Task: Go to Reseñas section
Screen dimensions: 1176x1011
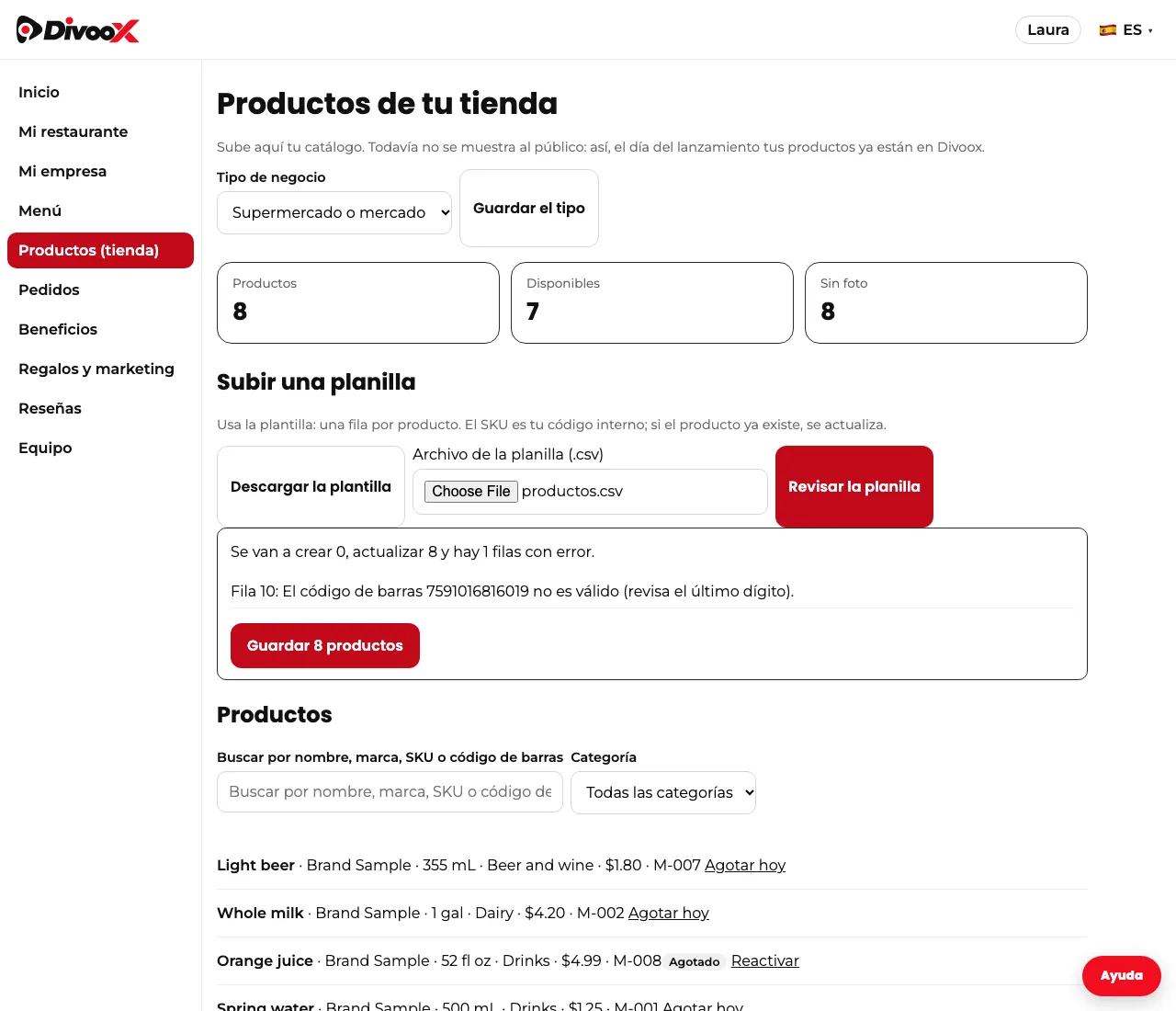Action: [100, 408]
